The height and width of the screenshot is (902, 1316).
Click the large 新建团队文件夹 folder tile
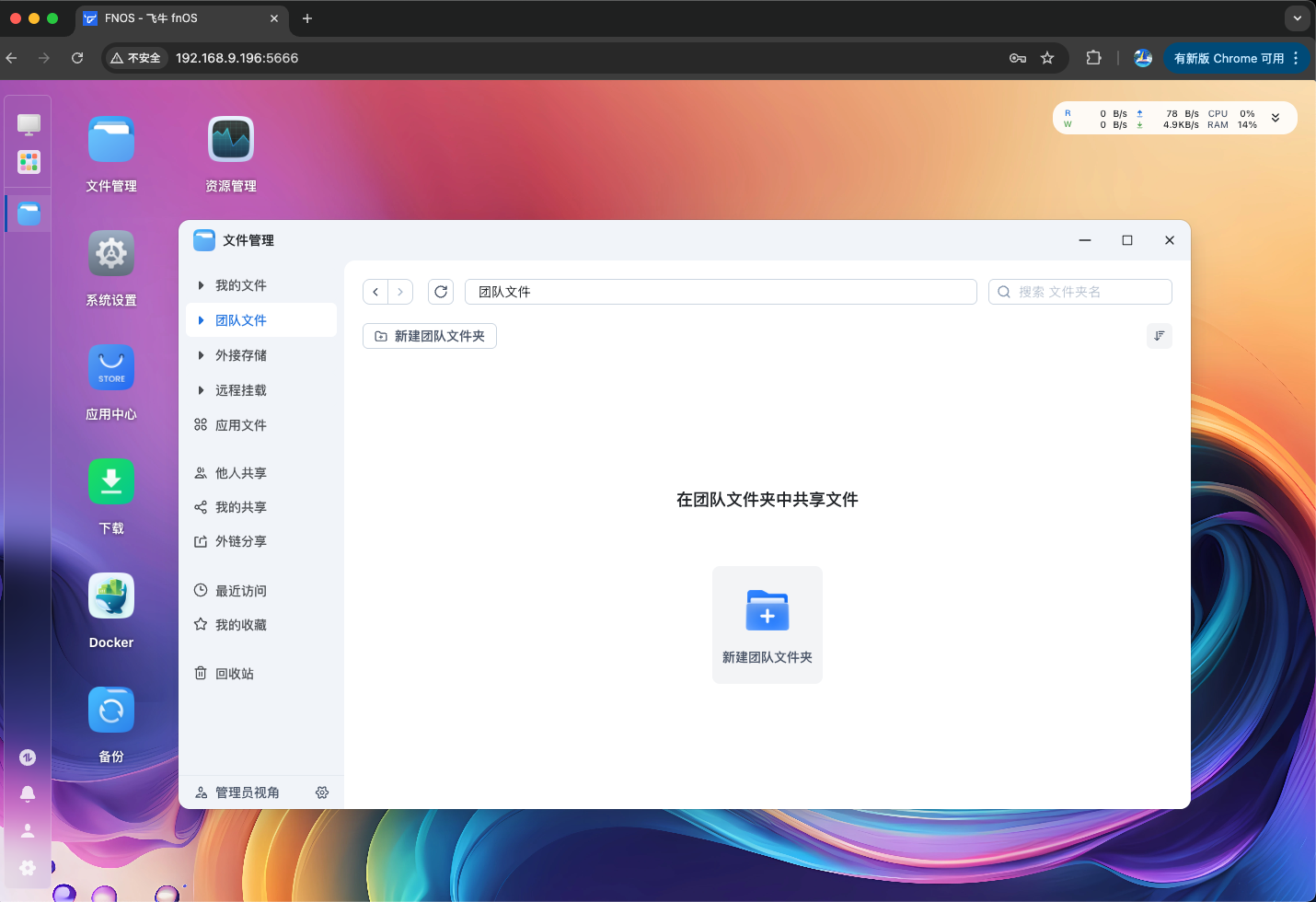point(767,624)
